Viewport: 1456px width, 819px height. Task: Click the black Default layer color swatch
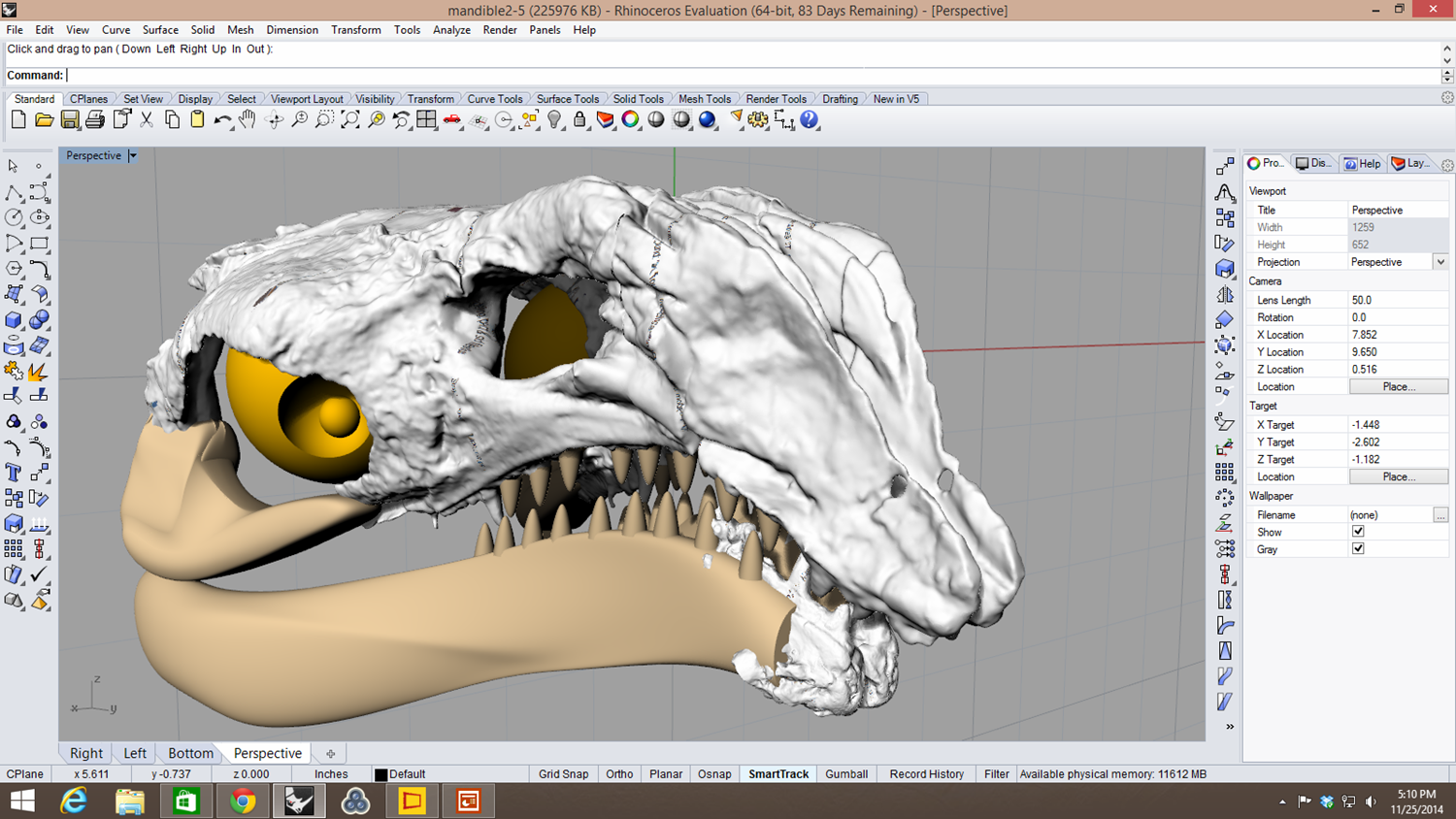[381, 775]
